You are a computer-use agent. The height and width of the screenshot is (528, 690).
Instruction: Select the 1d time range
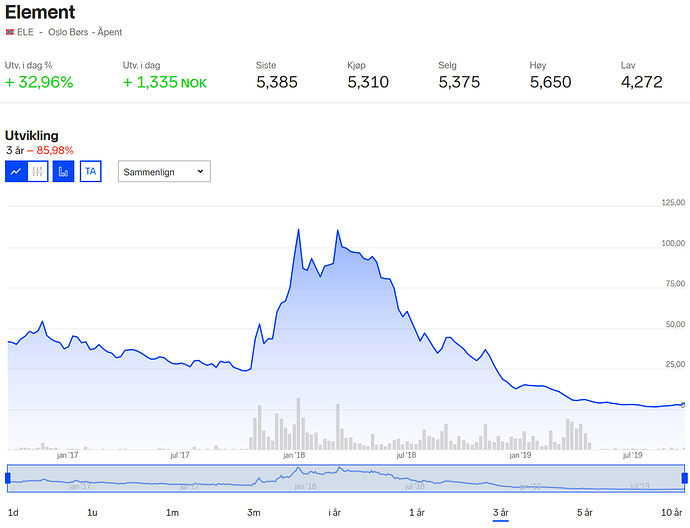coord(13,513)
